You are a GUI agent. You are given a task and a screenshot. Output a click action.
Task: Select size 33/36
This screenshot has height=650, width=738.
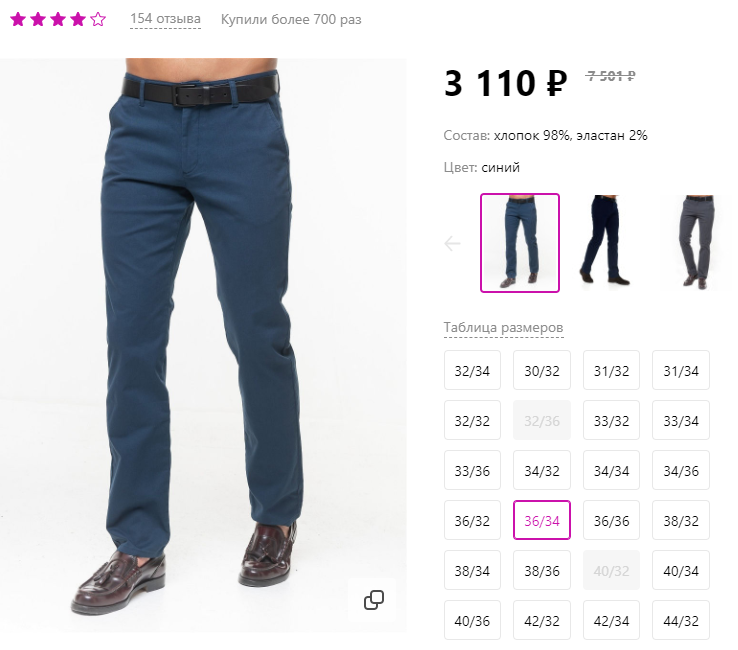472,470
